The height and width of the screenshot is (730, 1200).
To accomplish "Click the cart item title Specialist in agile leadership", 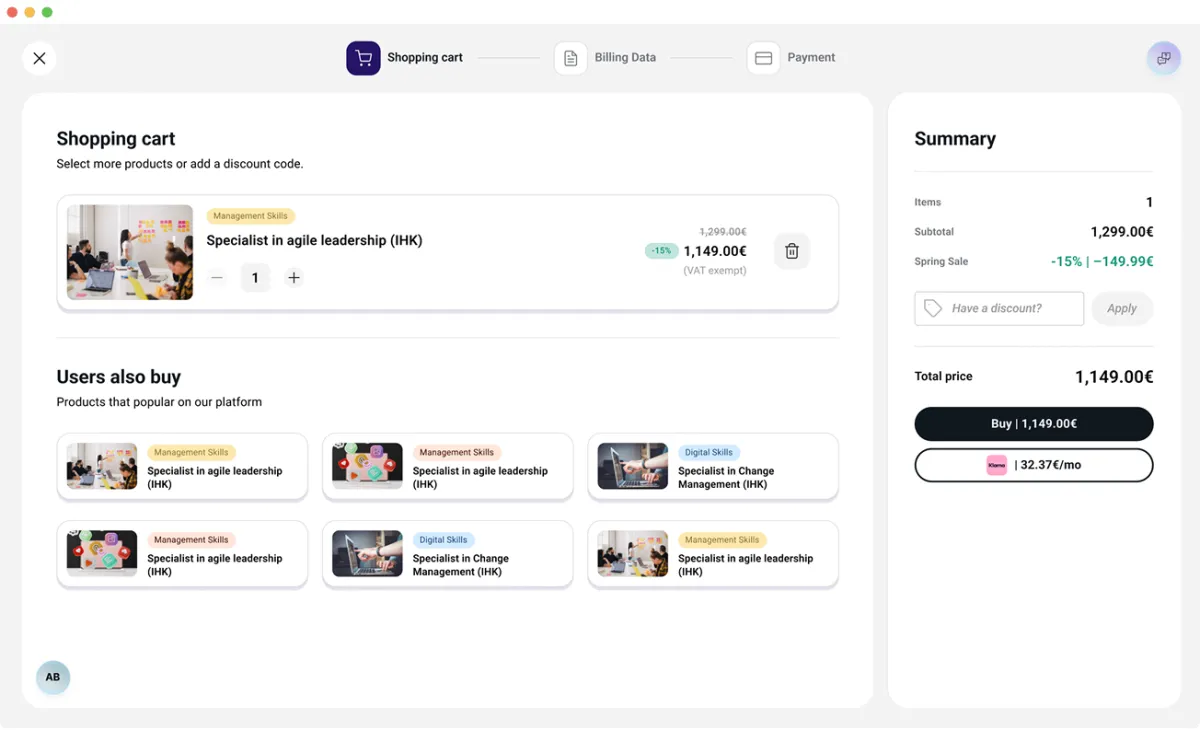I will tap(314, 240).
